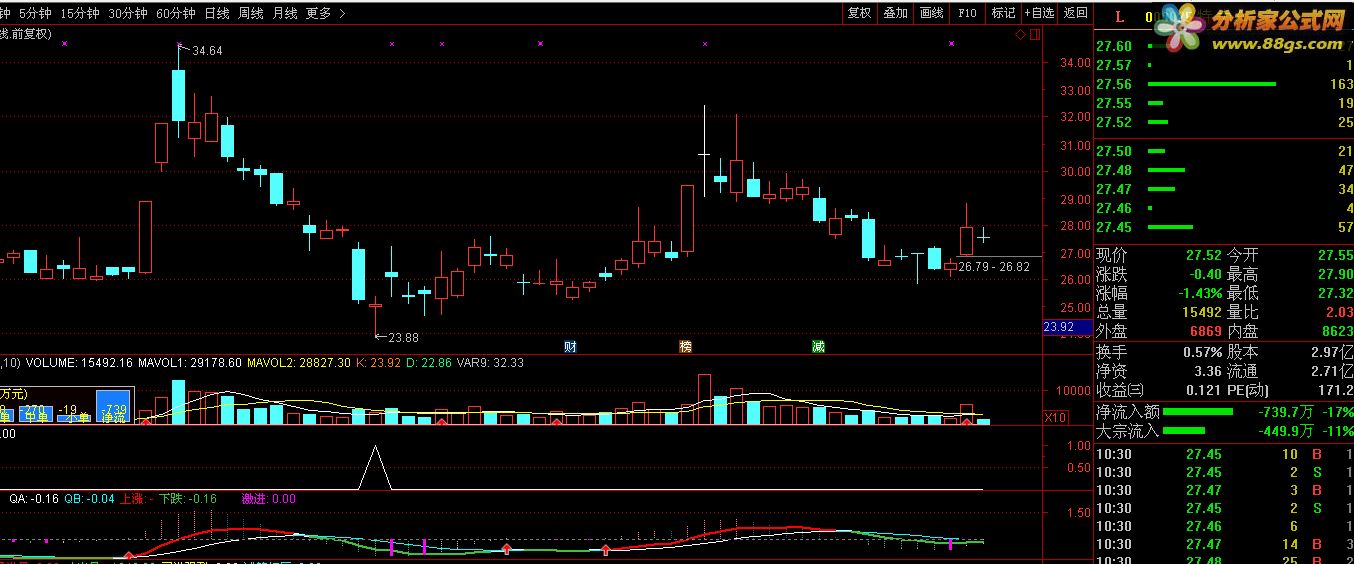Click the 激进: 0.00 indicator label
Image resolution: width=1354 pixels, height=564 pixels.
[x=269, y=498]
